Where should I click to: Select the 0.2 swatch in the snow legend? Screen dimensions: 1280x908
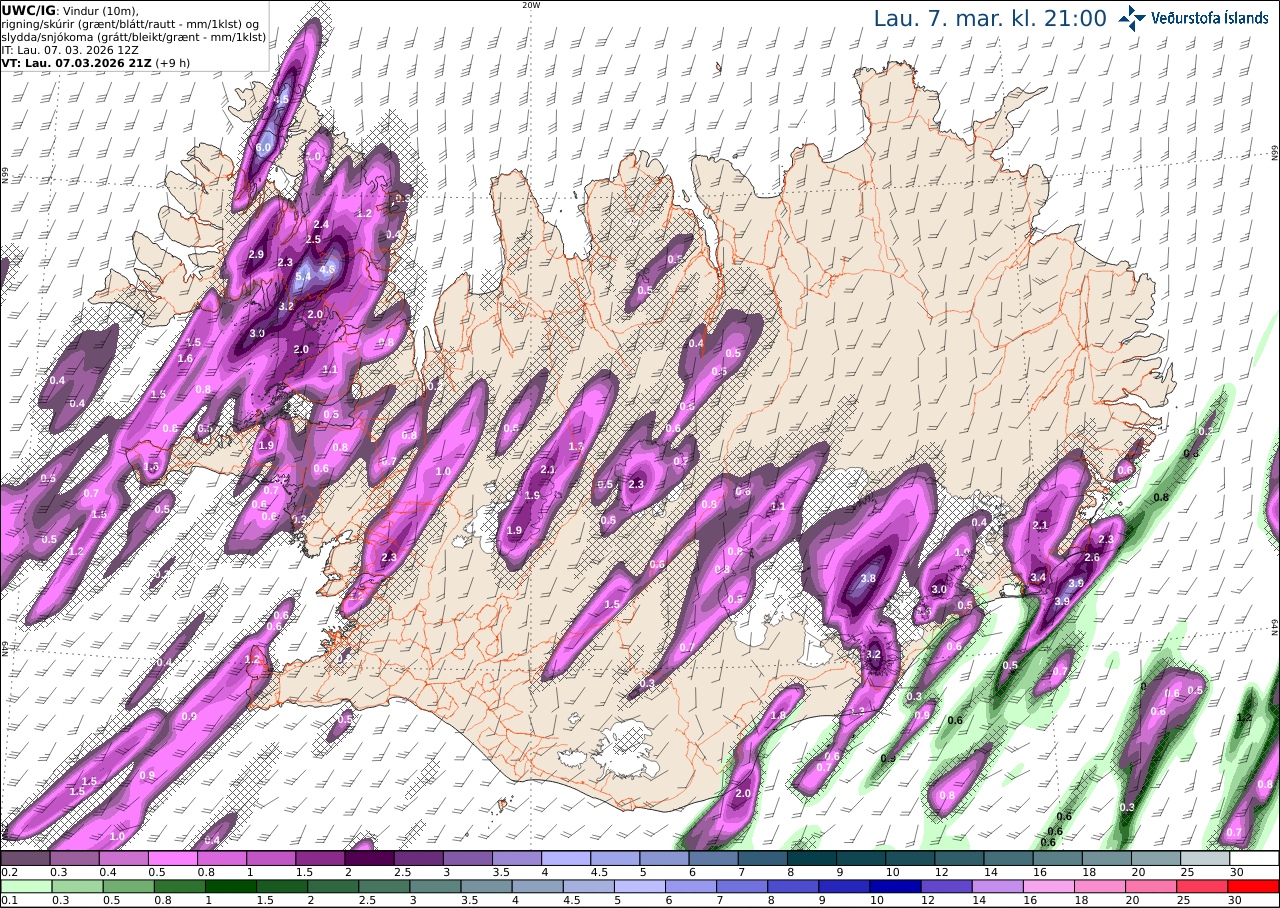tap(25, 858)
